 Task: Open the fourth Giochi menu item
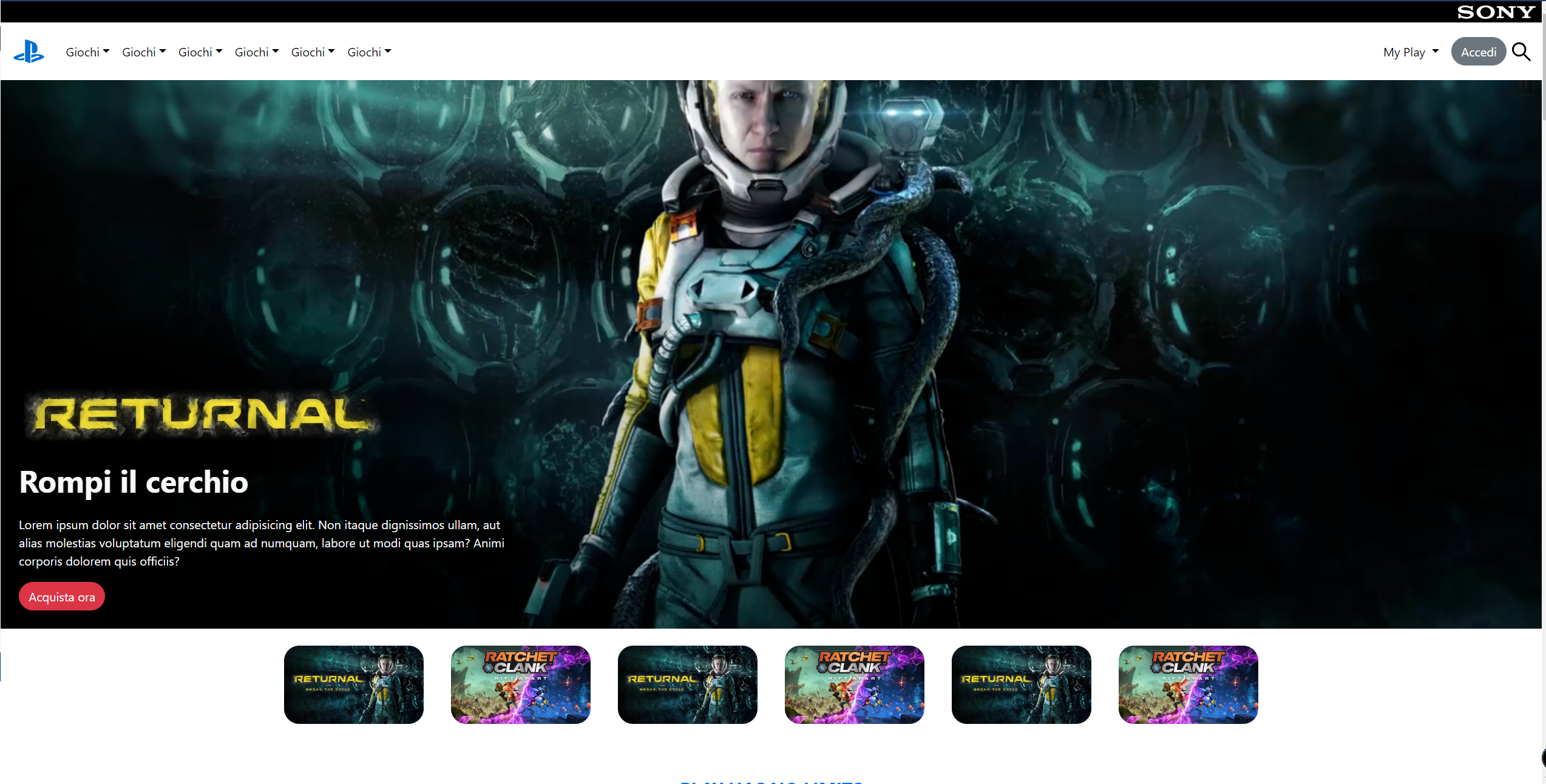tap(257, 52)
